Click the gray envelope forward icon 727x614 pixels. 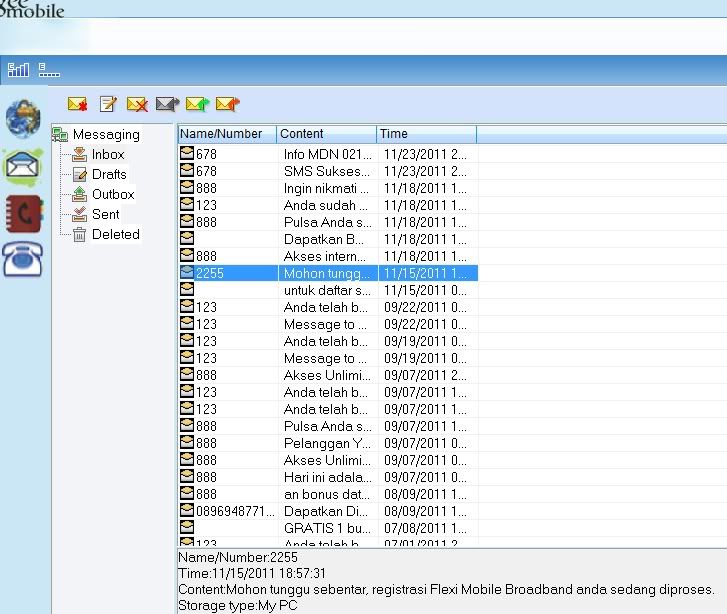coord(167,104)
